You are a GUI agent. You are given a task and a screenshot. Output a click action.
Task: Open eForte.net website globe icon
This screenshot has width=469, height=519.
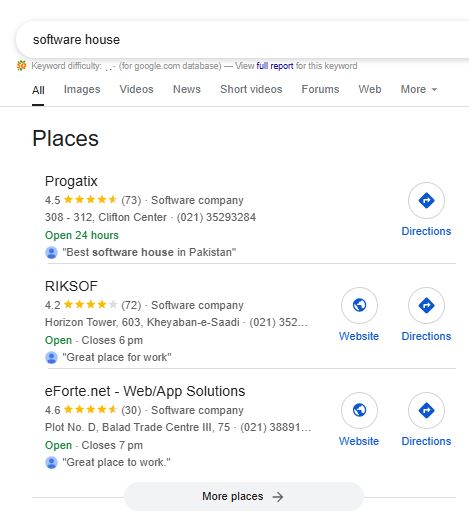[359, 410]
